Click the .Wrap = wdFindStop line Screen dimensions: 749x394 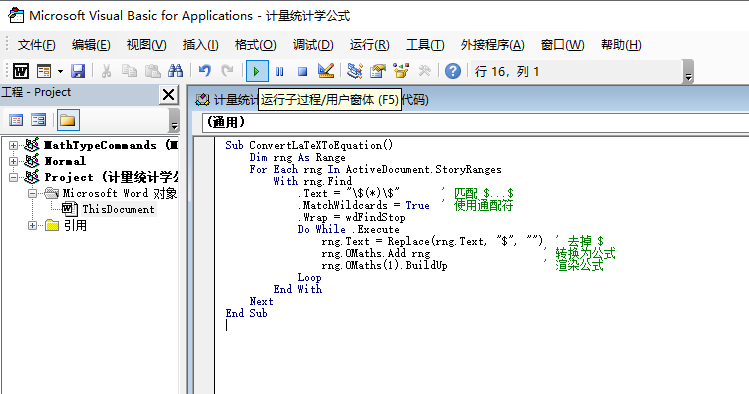[x=353, y=217]
